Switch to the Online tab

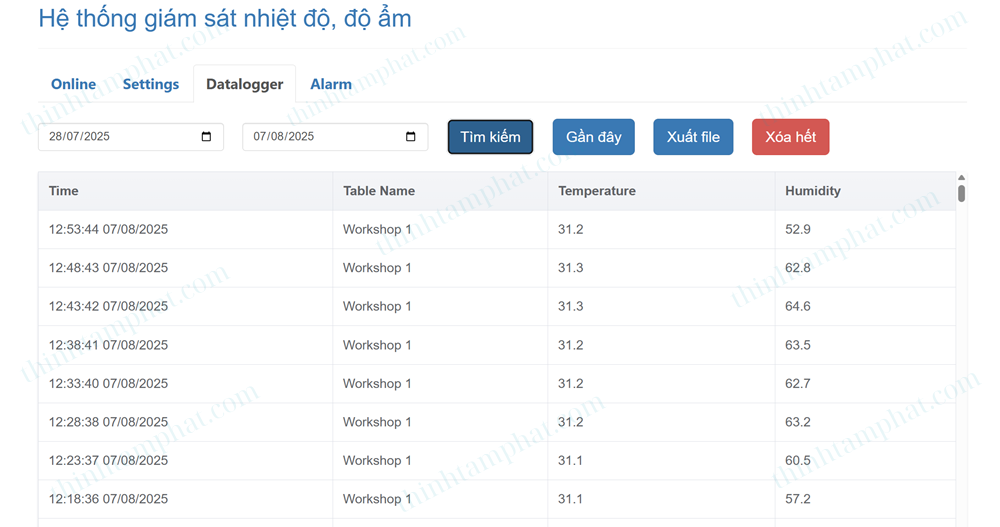73,84
